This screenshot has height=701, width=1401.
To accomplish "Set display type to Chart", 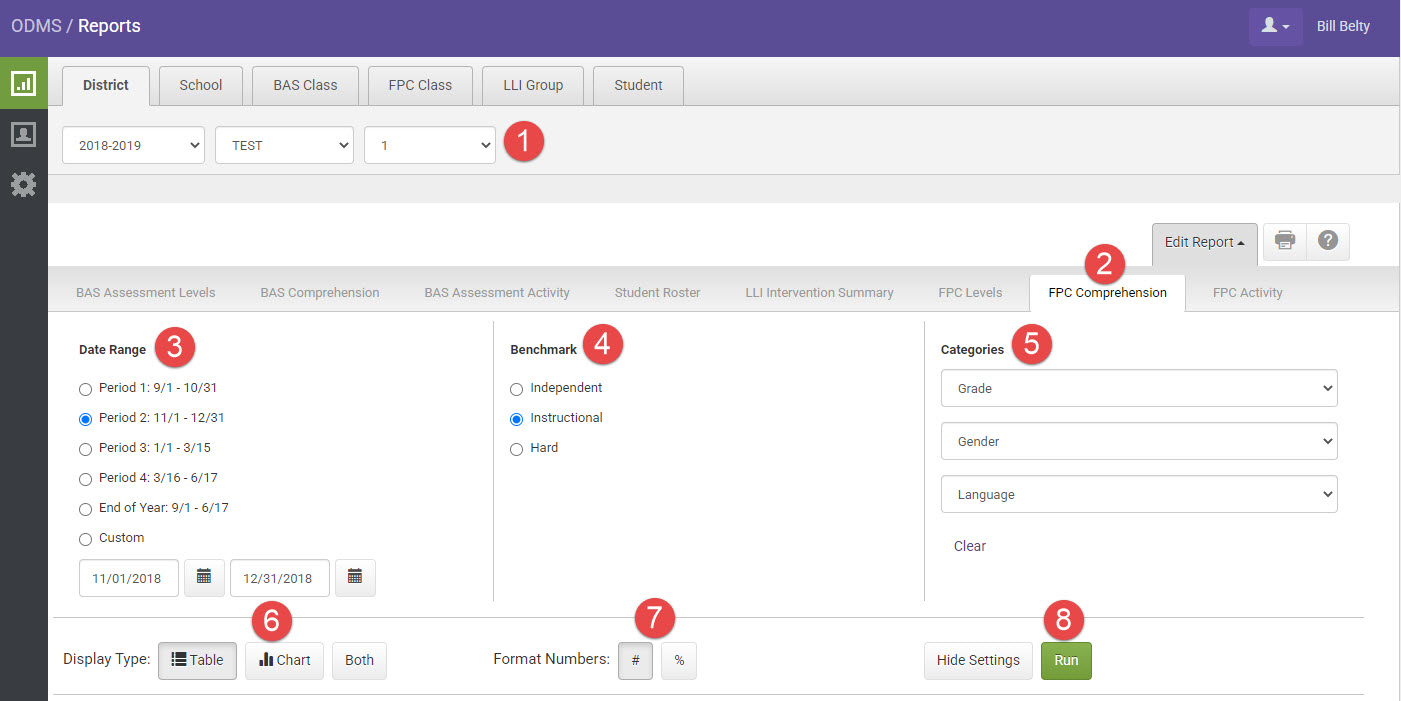I will click(x=284, y=660).
